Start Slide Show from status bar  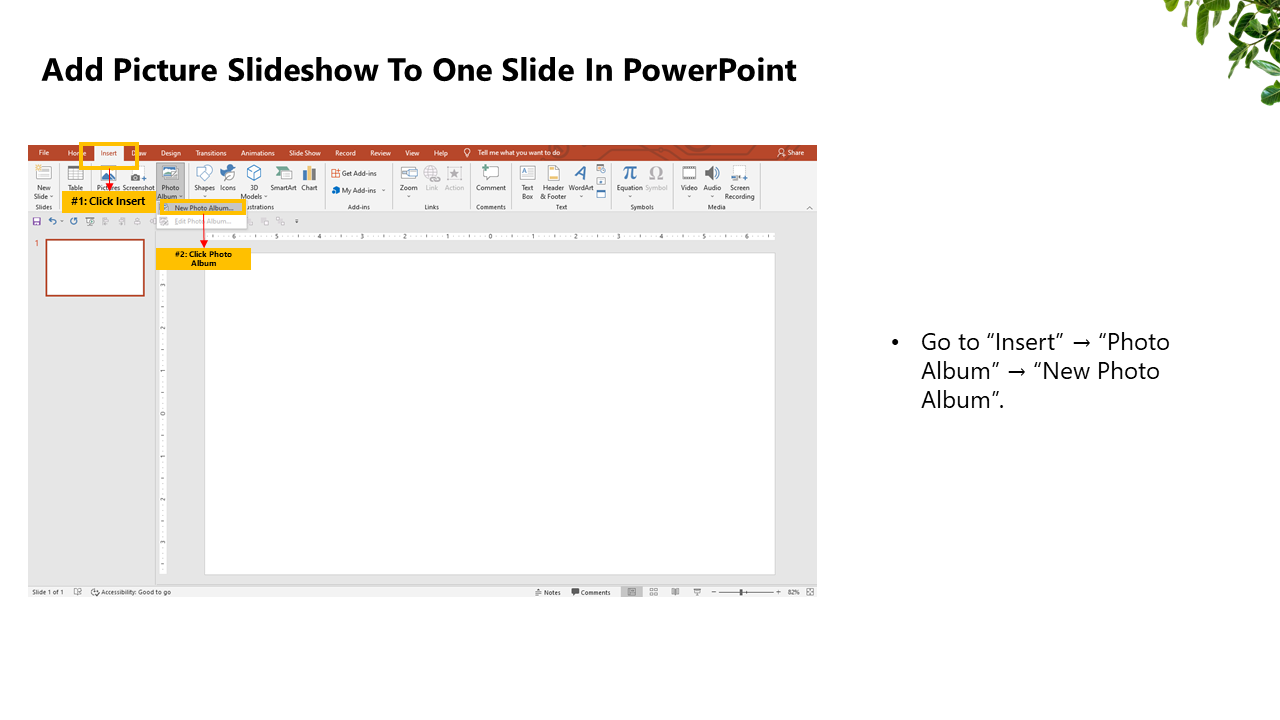click(x=697, y=592)
